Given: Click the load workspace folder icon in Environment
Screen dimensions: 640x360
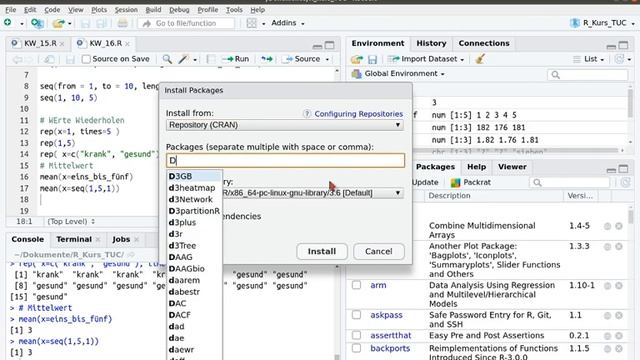Looking at the screenshot, I should click(357, 60).
